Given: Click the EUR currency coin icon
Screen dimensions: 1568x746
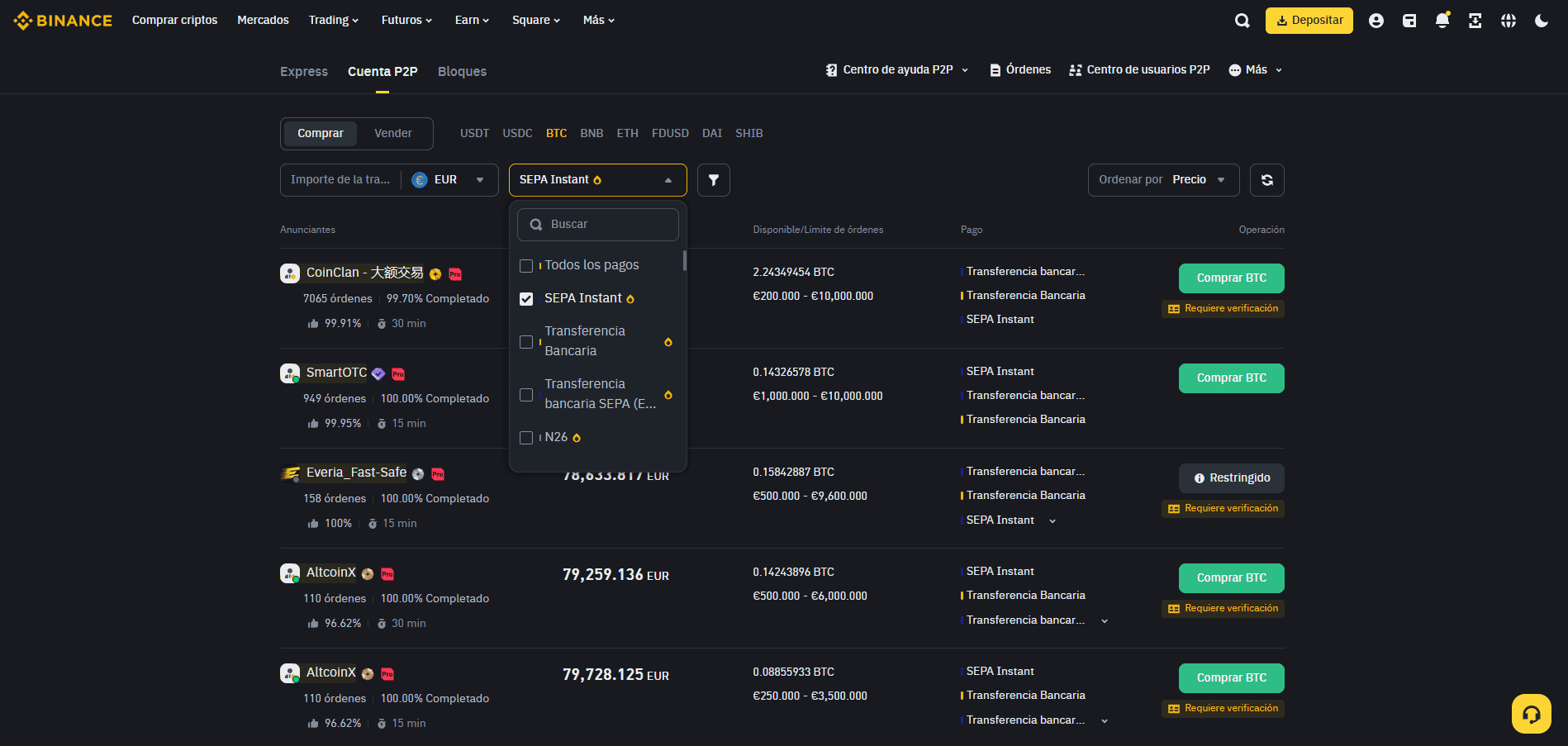Looking at the screenshot, I should [420, 180].
